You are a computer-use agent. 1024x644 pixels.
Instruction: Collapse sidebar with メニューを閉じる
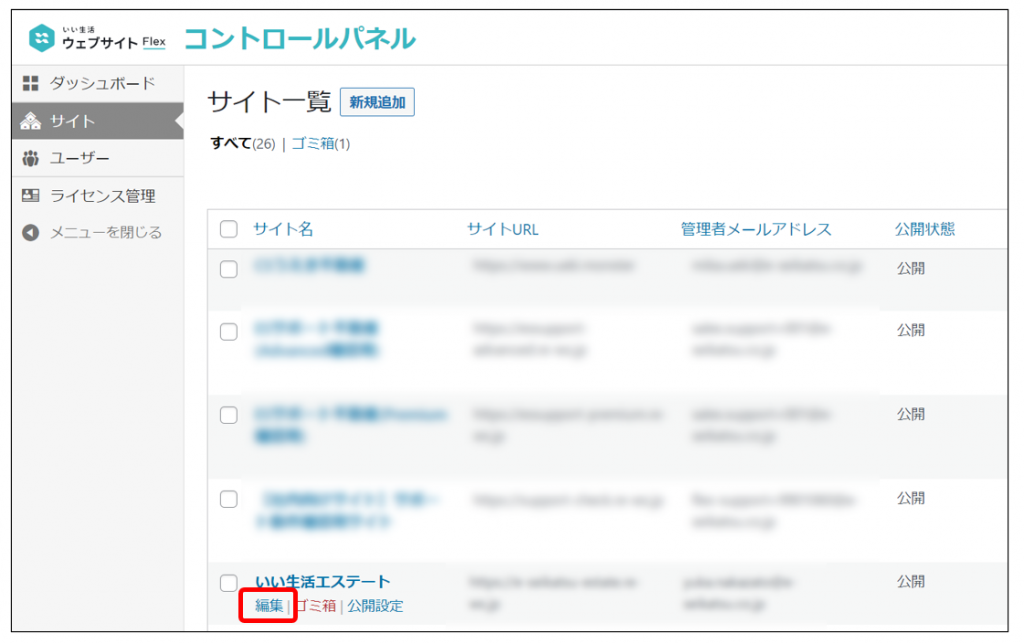click(105, 233)
